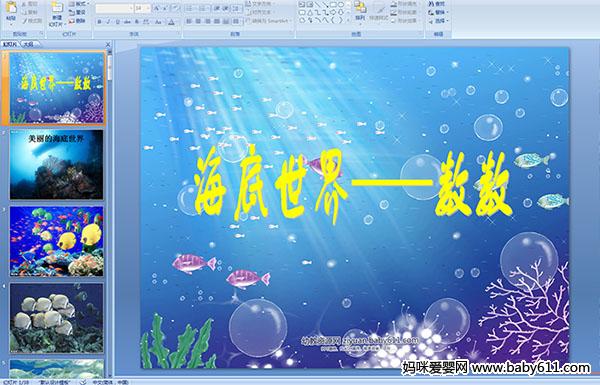Pick the rectangle shape in gallery

click(333, 5)
